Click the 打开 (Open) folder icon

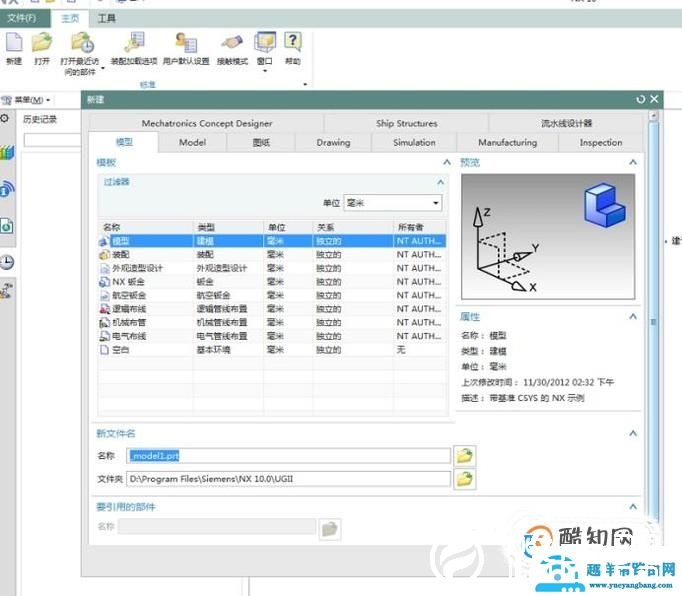click(42, 43)
